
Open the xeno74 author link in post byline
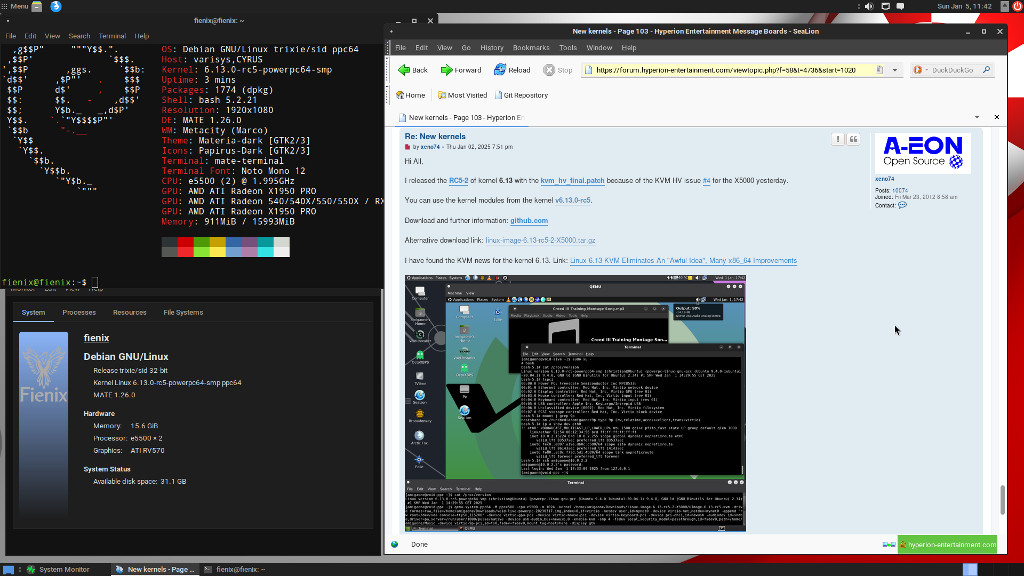click(430, 148)
